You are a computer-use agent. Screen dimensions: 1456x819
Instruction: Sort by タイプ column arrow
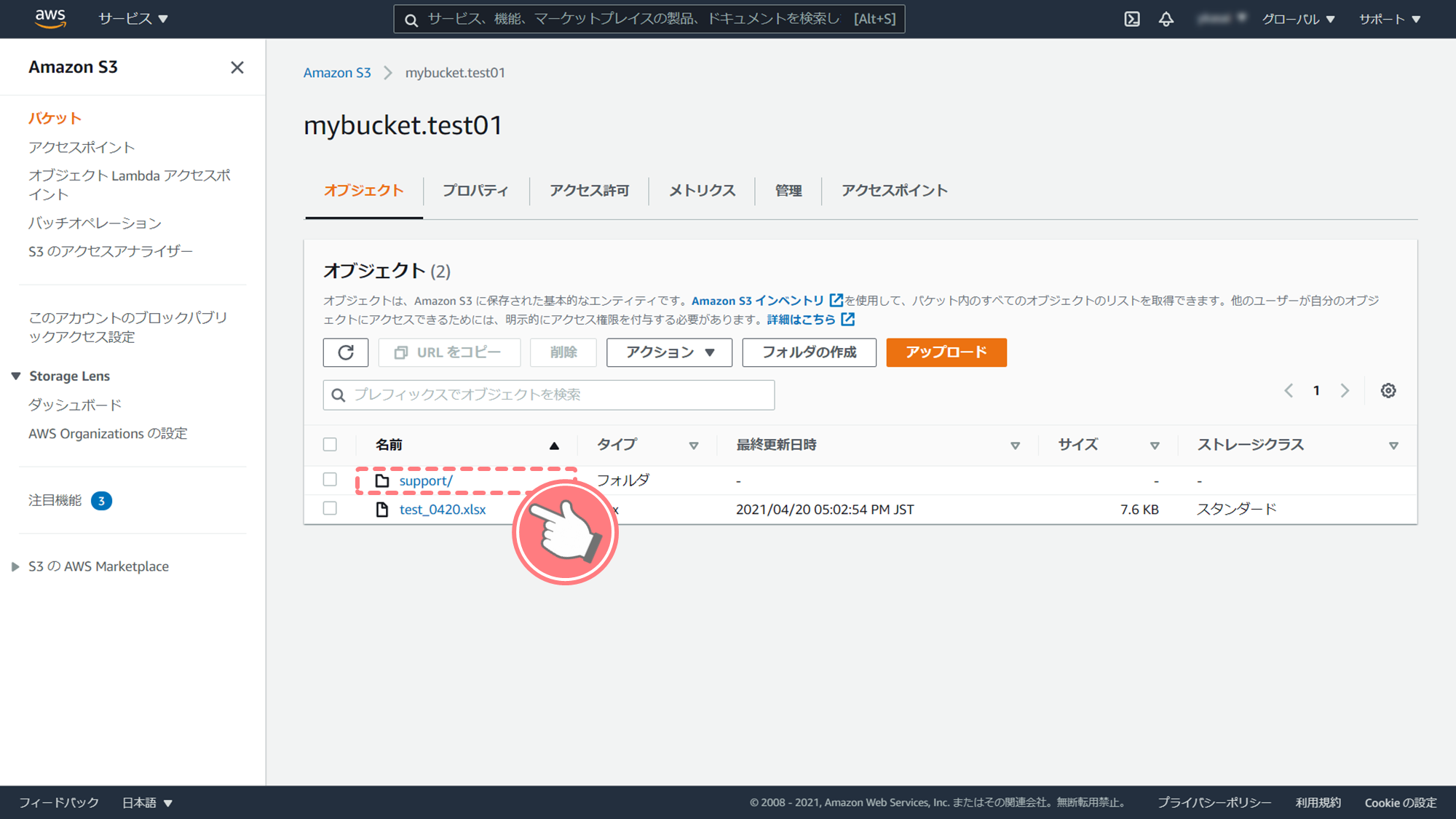click(694, 446)
